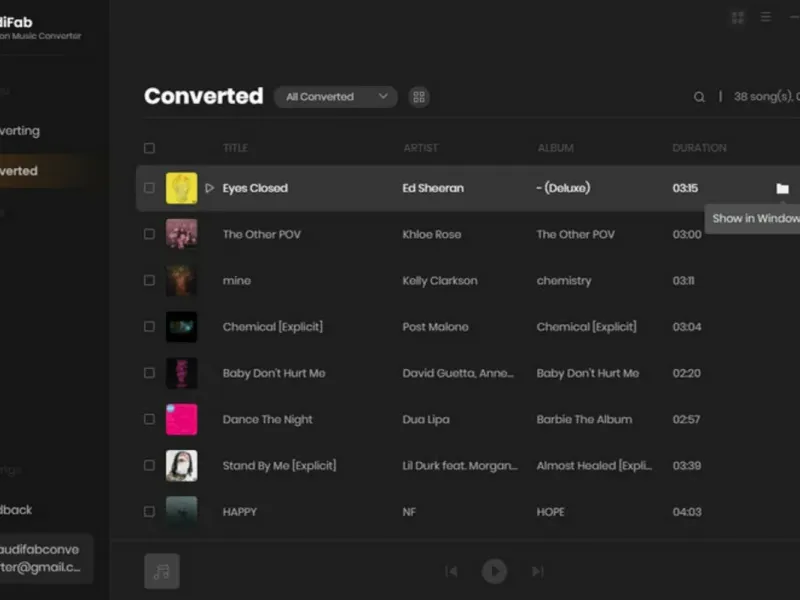This screenshot has height=600, width=800.
Task: Click the HAPPY album cover thumbnail
Action: pyautogui.click(x=182, y=512)
